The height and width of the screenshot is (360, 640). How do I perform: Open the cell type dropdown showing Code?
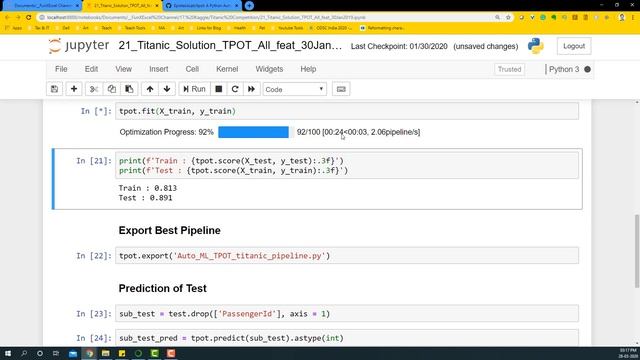[x=295, y=89]
